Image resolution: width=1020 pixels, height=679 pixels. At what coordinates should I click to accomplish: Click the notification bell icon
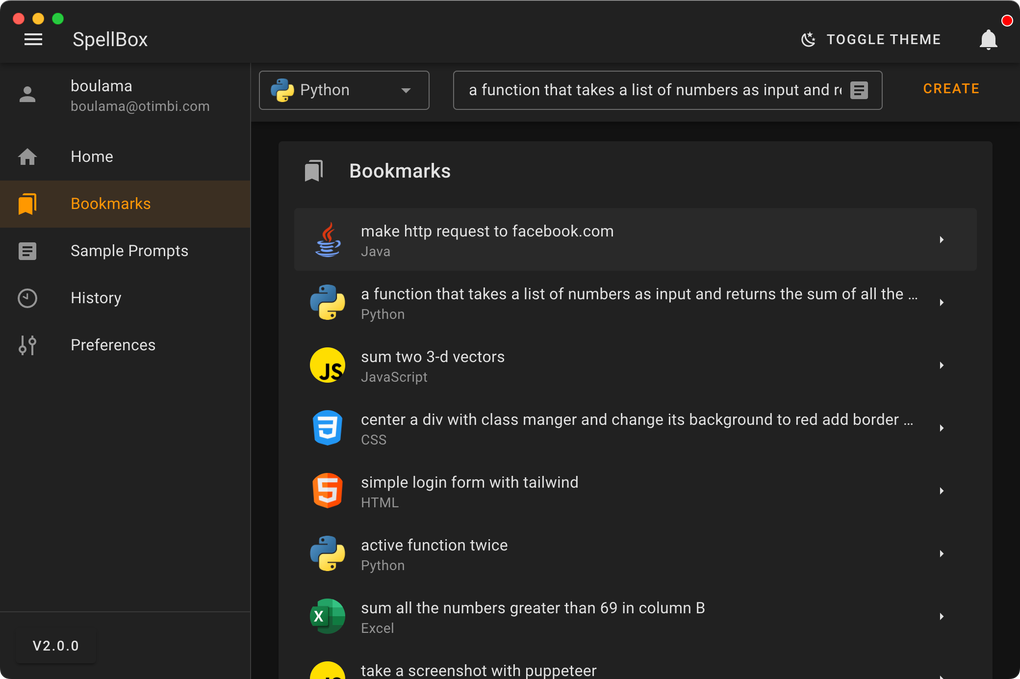click(988, 40)
